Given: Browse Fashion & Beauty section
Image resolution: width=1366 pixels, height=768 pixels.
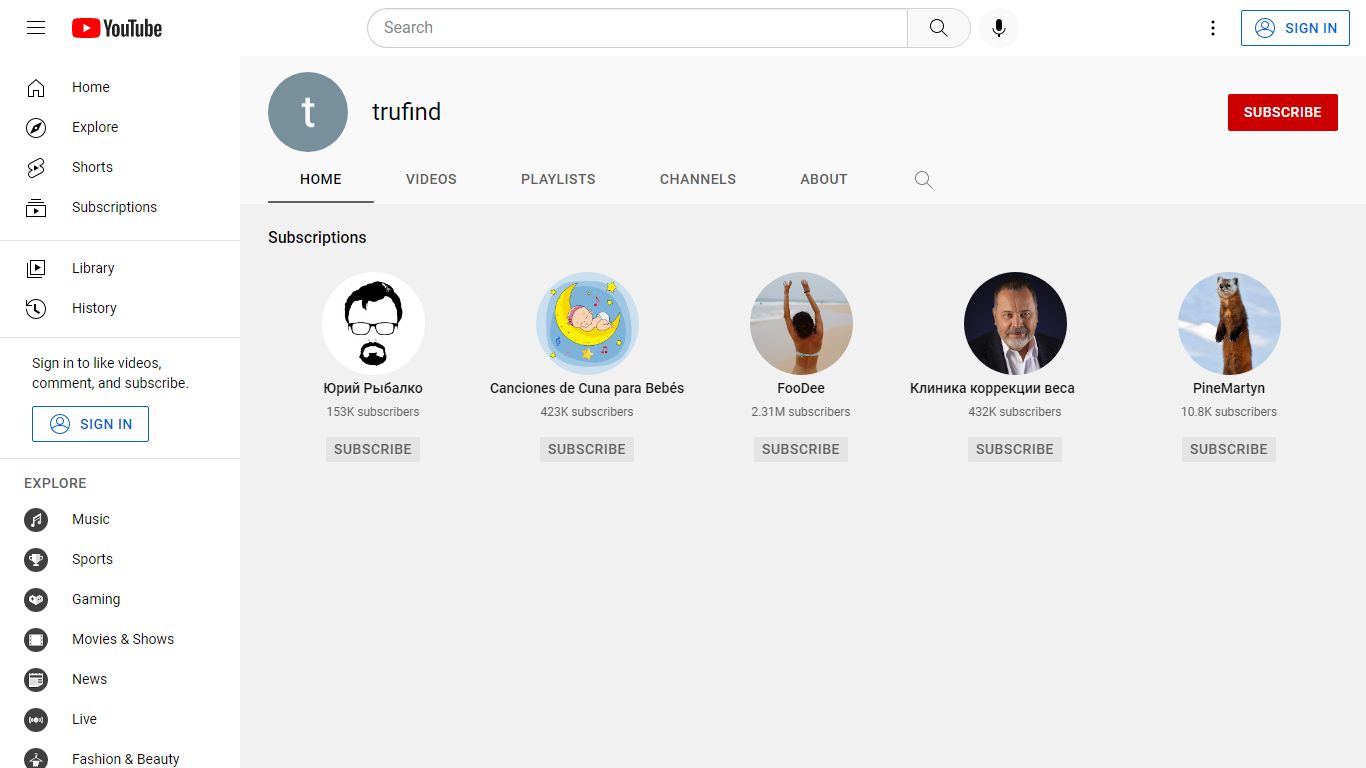Looking at the screenshot, I should pos(120,755).
